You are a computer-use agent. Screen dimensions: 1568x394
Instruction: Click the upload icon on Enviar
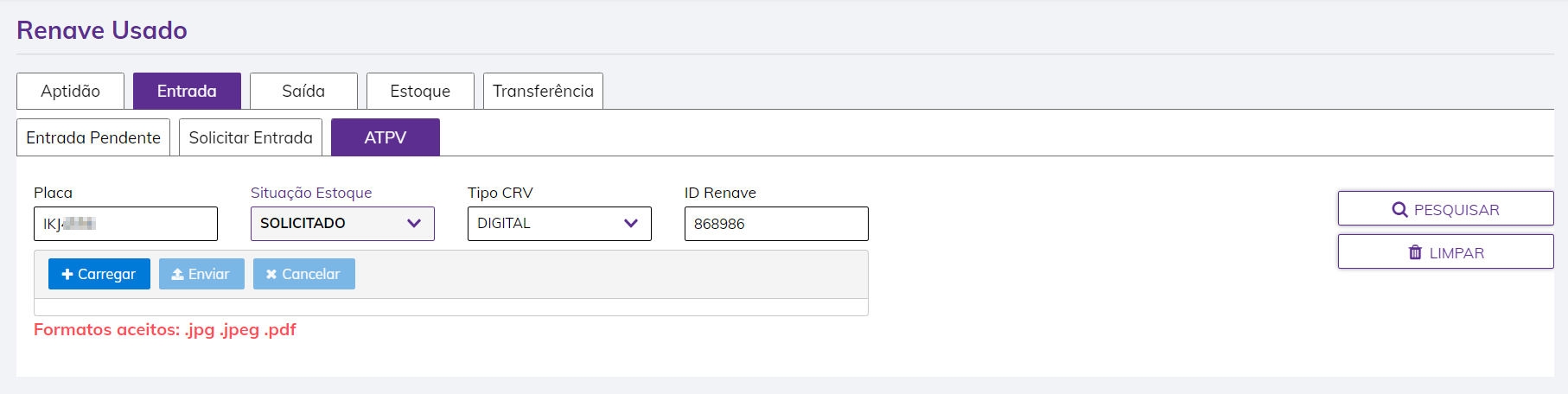coord(177,274)
